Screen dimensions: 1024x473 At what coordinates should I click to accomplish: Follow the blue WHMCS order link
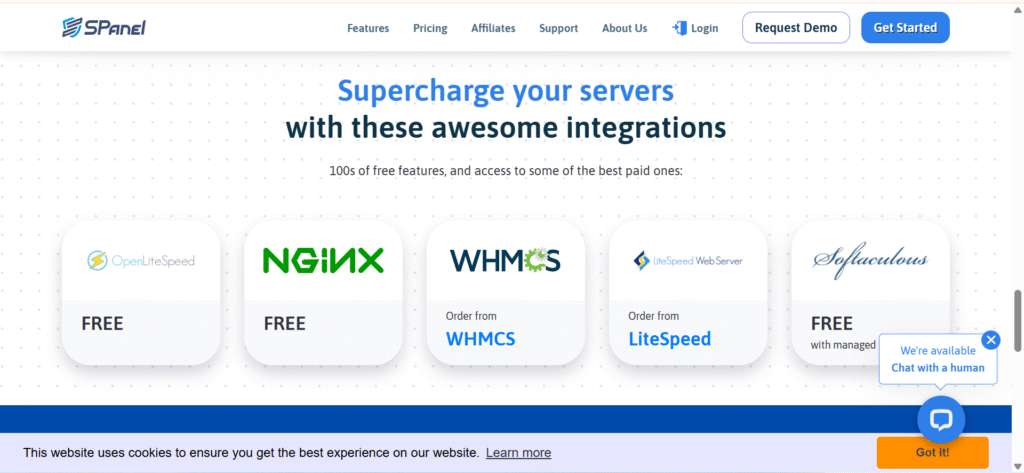tap(480, 339)
